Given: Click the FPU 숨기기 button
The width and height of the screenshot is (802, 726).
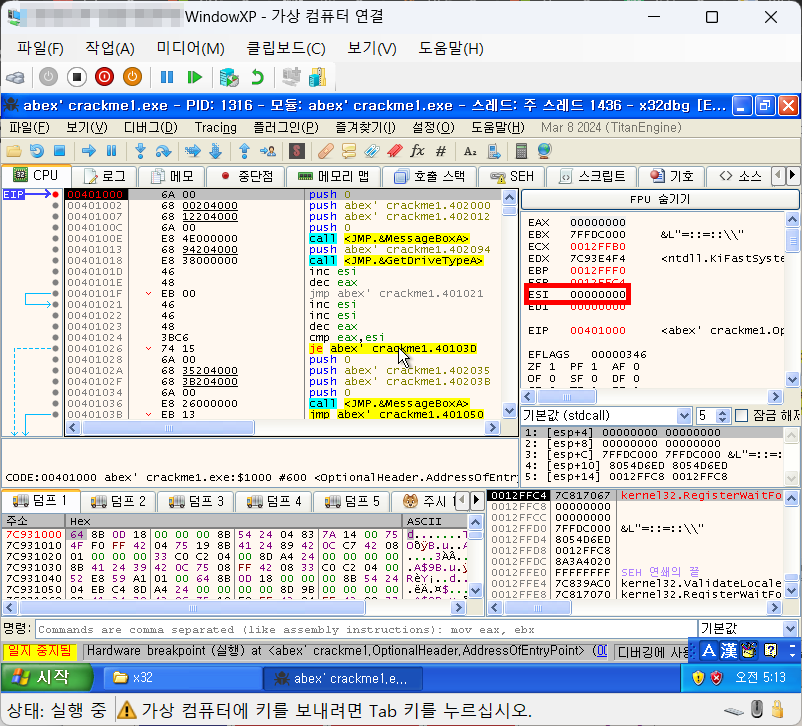Looking at the screenshot, I should click(x=660, y=199).
